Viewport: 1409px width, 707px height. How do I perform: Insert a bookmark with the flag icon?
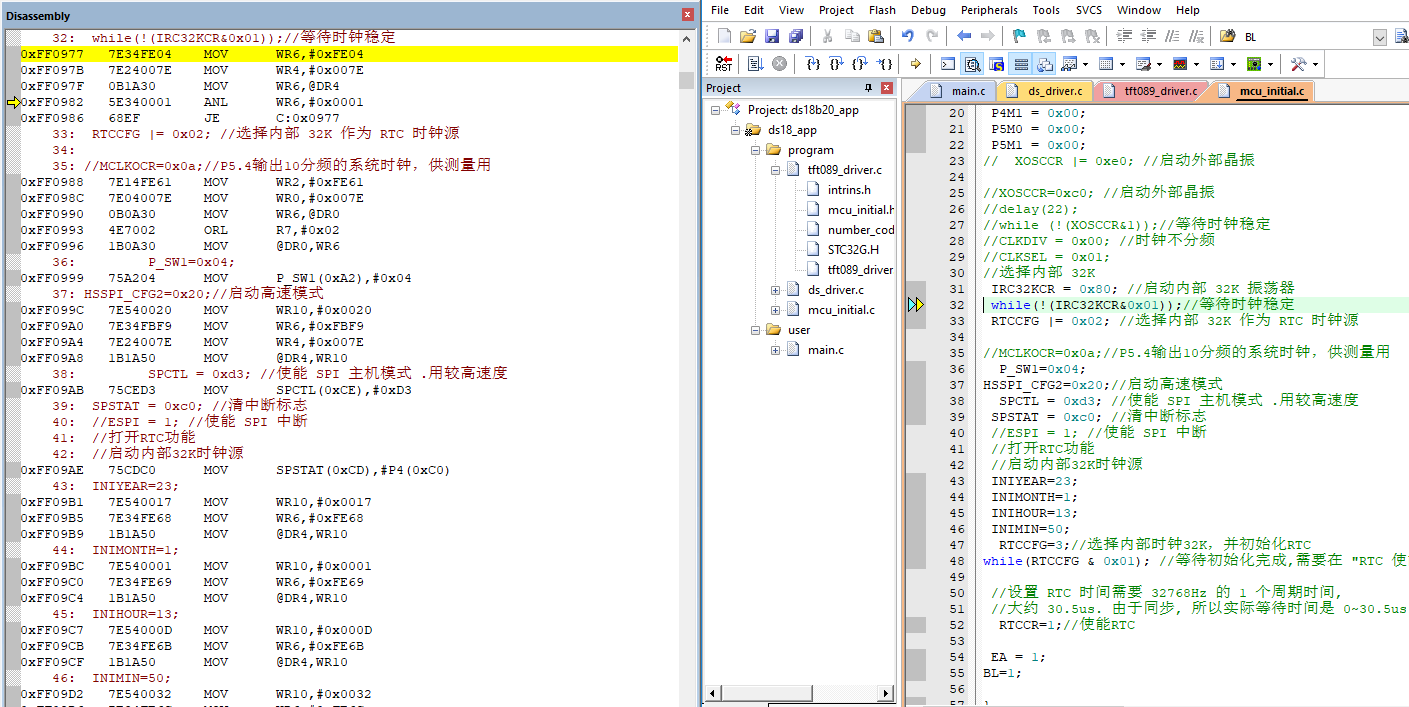pos(1019,36)
